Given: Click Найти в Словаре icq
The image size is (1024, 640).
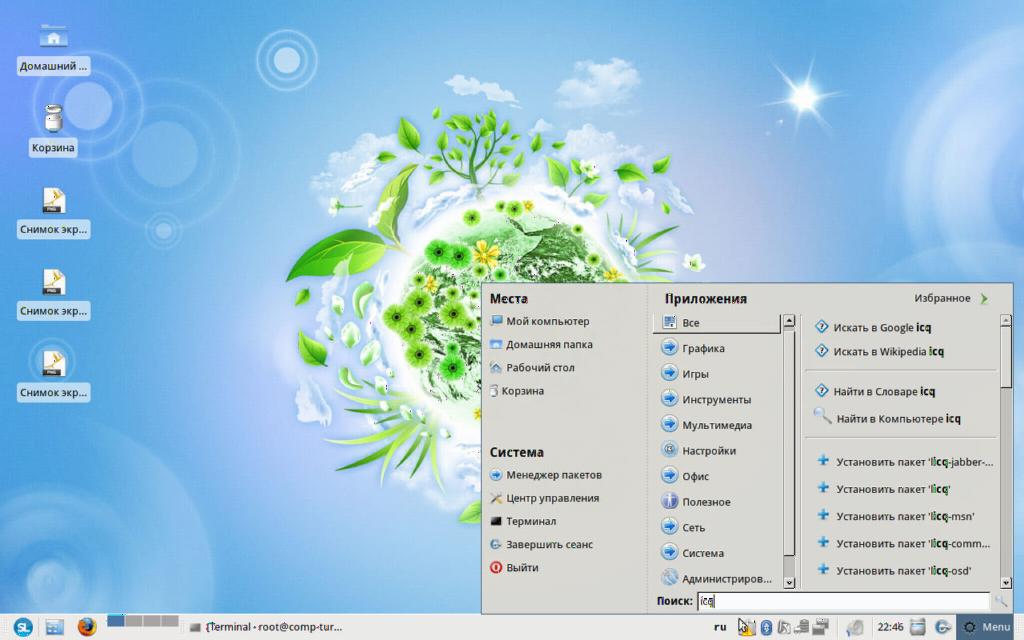Looking at the screenshot, I should pos(875,391).
